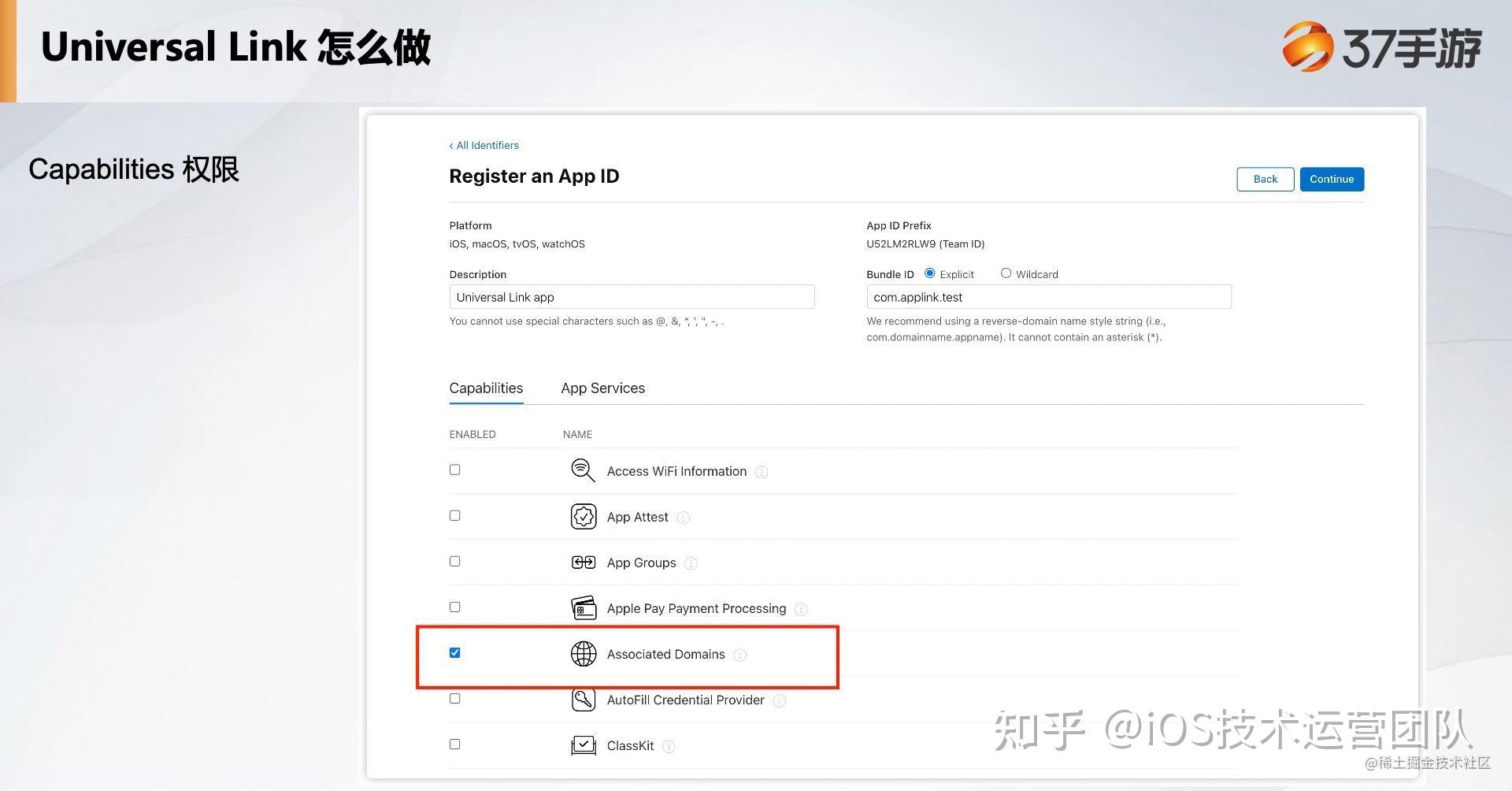This screenshot has width=1512, height=791.
Task: Enable AutoFill Credential Provider checkbox
Action: [x=454, y=698]
